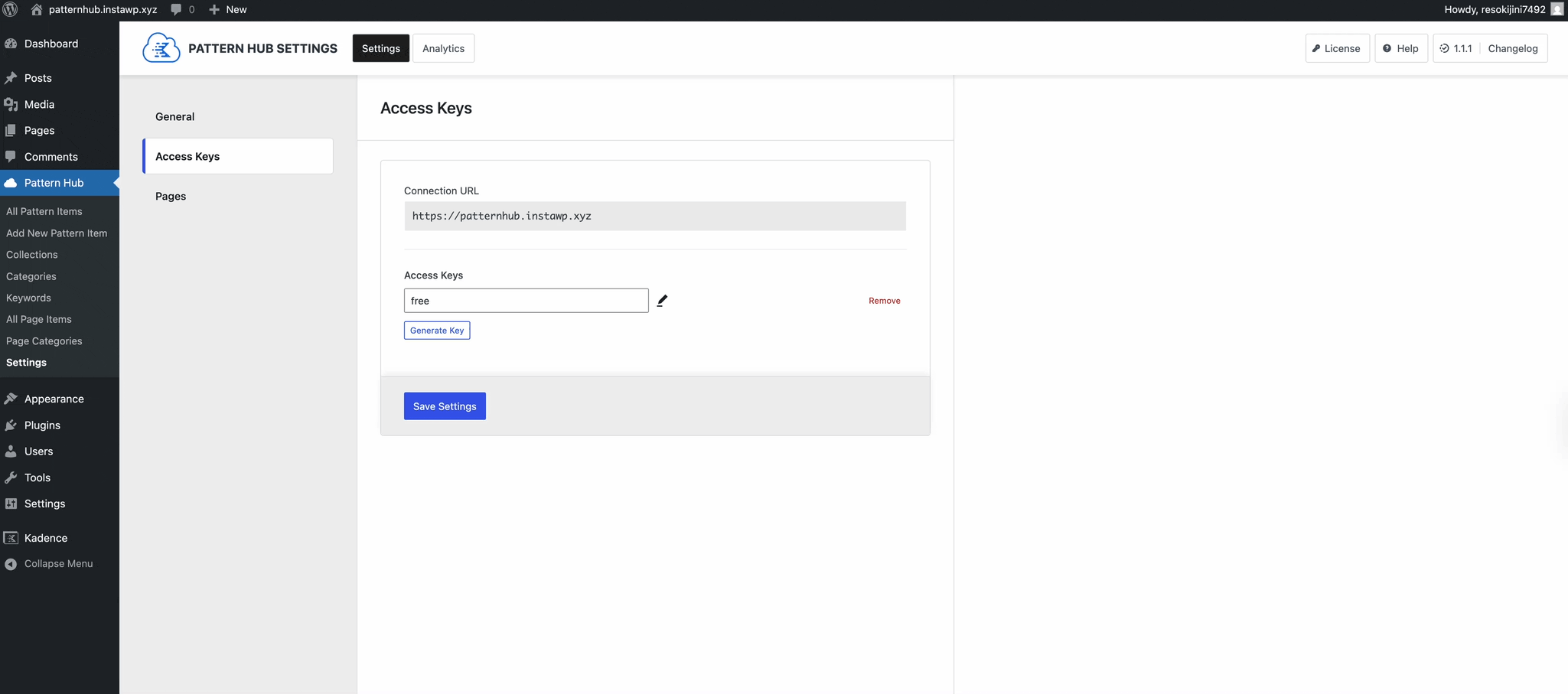The width and height of the screenshot is (1568, 694).
Task: Click the pencil edit icon next to the access key
Action: point(662,300)
